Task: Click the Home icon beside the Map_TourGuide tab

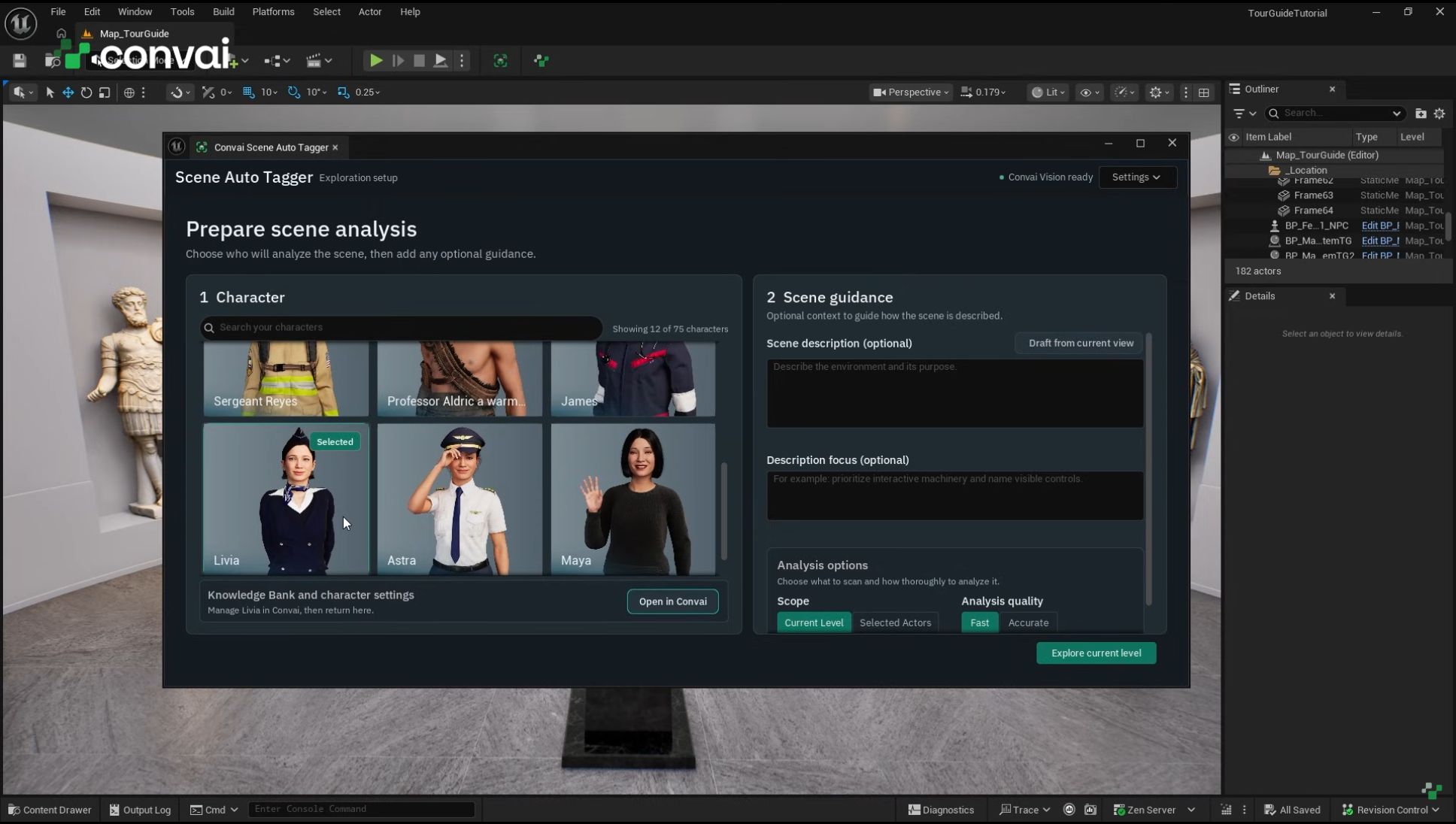Action: (x=61, y=34)
